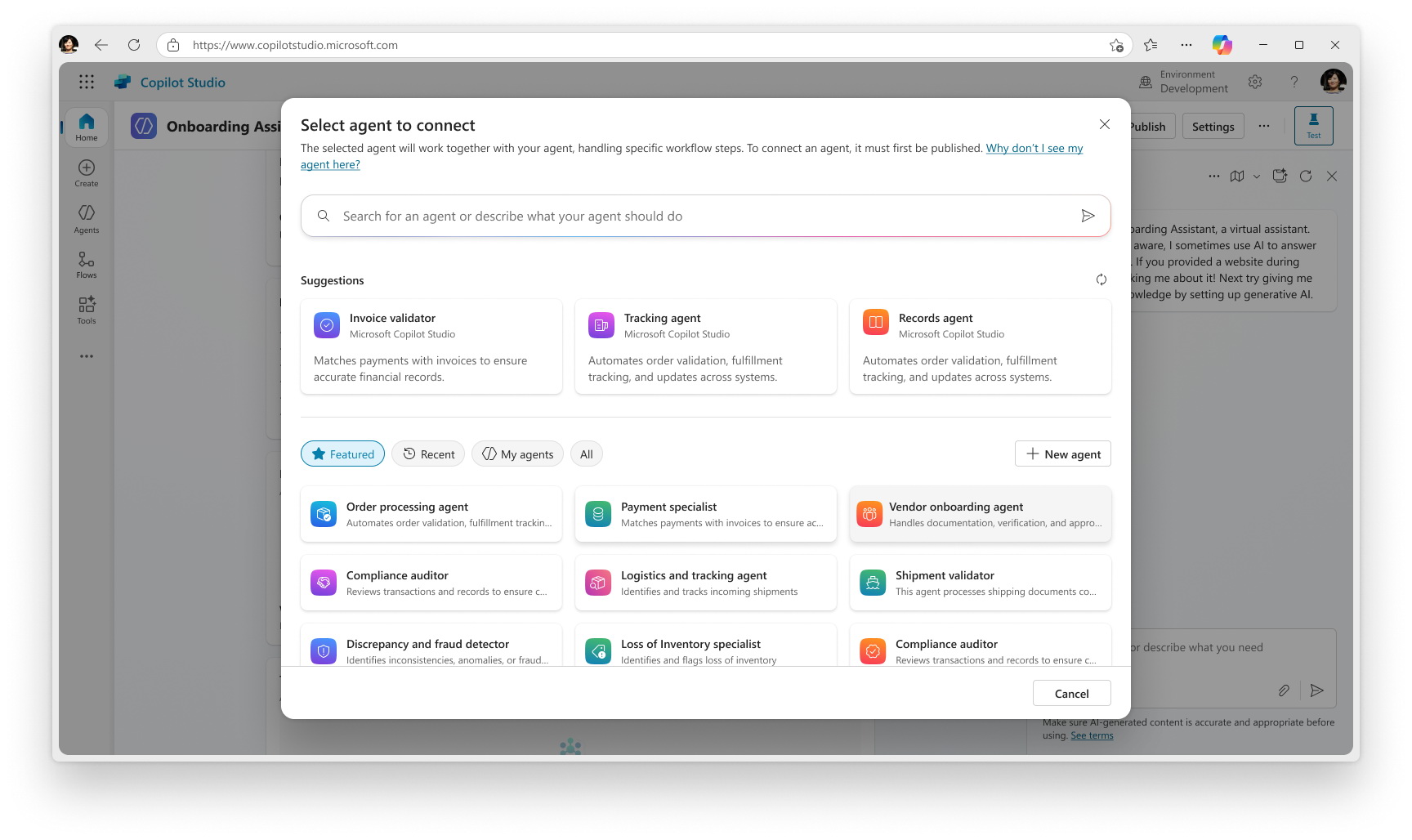1412x840 pixels.
Task: Click the Loss of Inventory specialist icon
Action: point(598,651)
